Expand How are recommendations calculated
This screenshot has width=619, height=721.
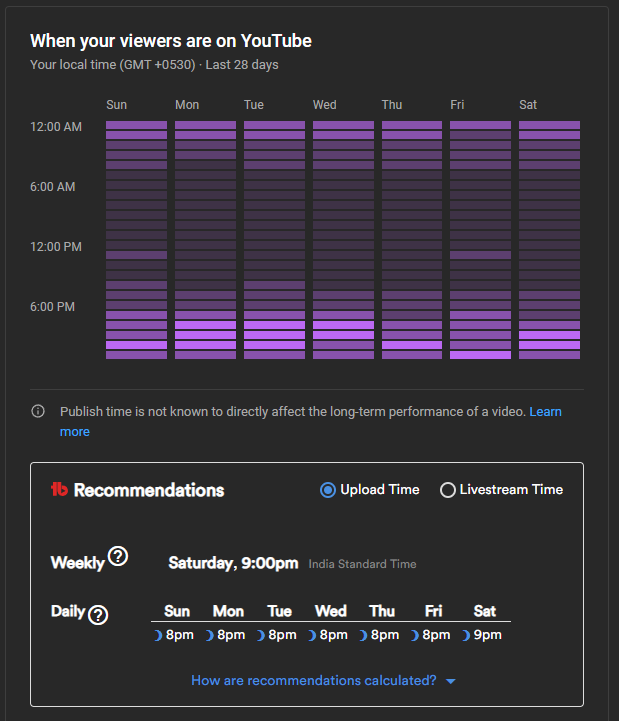pyautogui.click(x=313, y=681)
